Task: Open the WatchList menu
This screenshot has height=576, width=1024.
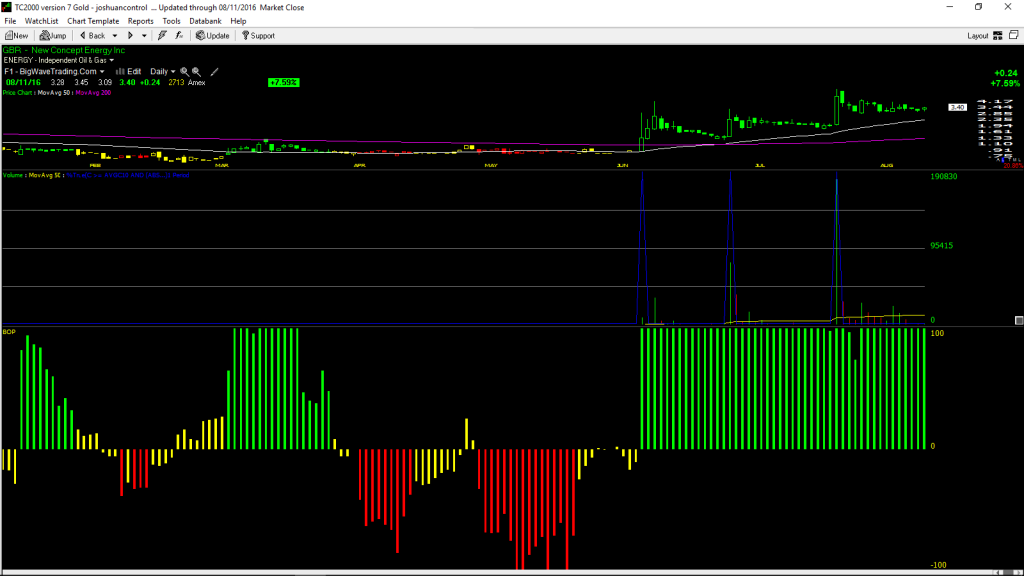Action: (x=41, y=21)
